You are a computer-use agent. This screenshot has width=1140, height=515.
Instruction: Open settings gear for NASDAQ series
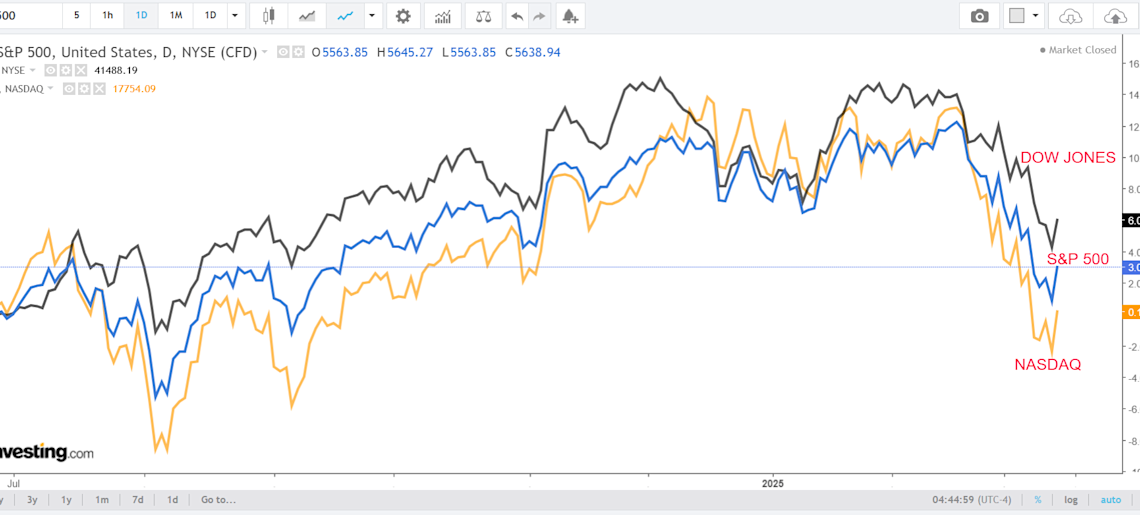[84, 89]
